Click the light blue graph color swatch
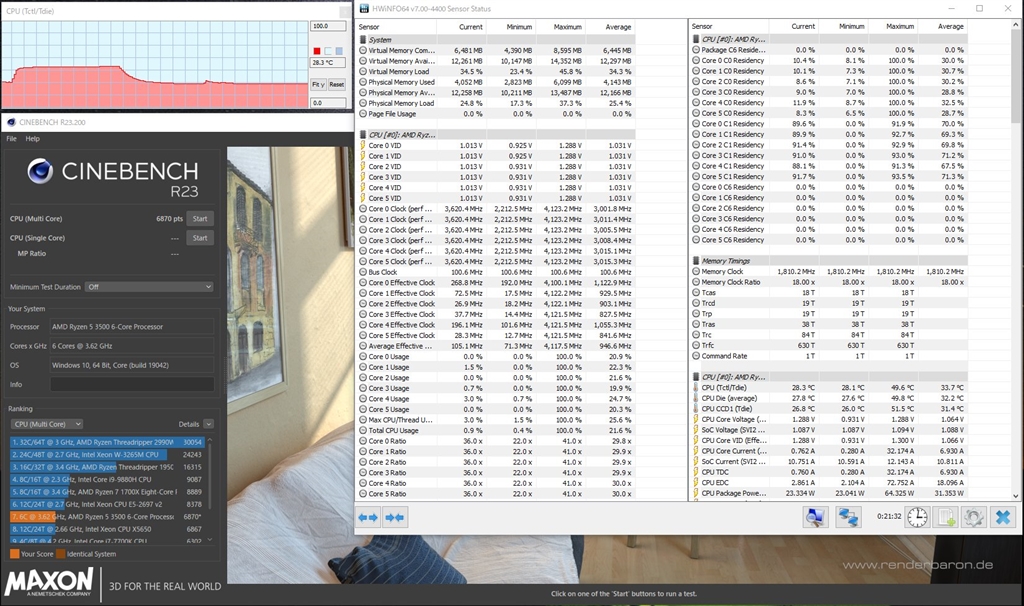Image resolution: width=1024 pixels, height=606 pixels. [339, 51]
